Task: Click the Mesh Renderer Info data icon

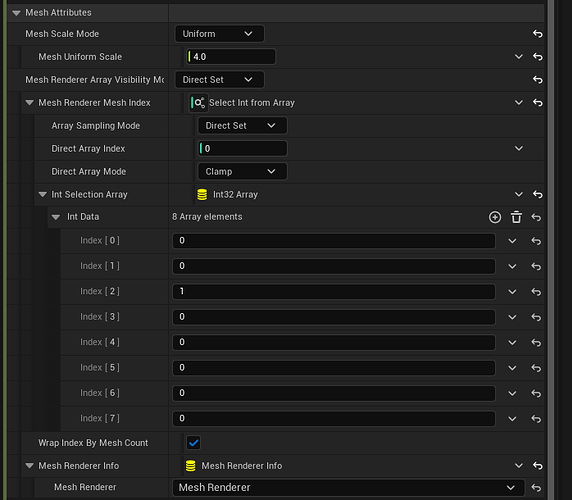Action: coord(191,466)
